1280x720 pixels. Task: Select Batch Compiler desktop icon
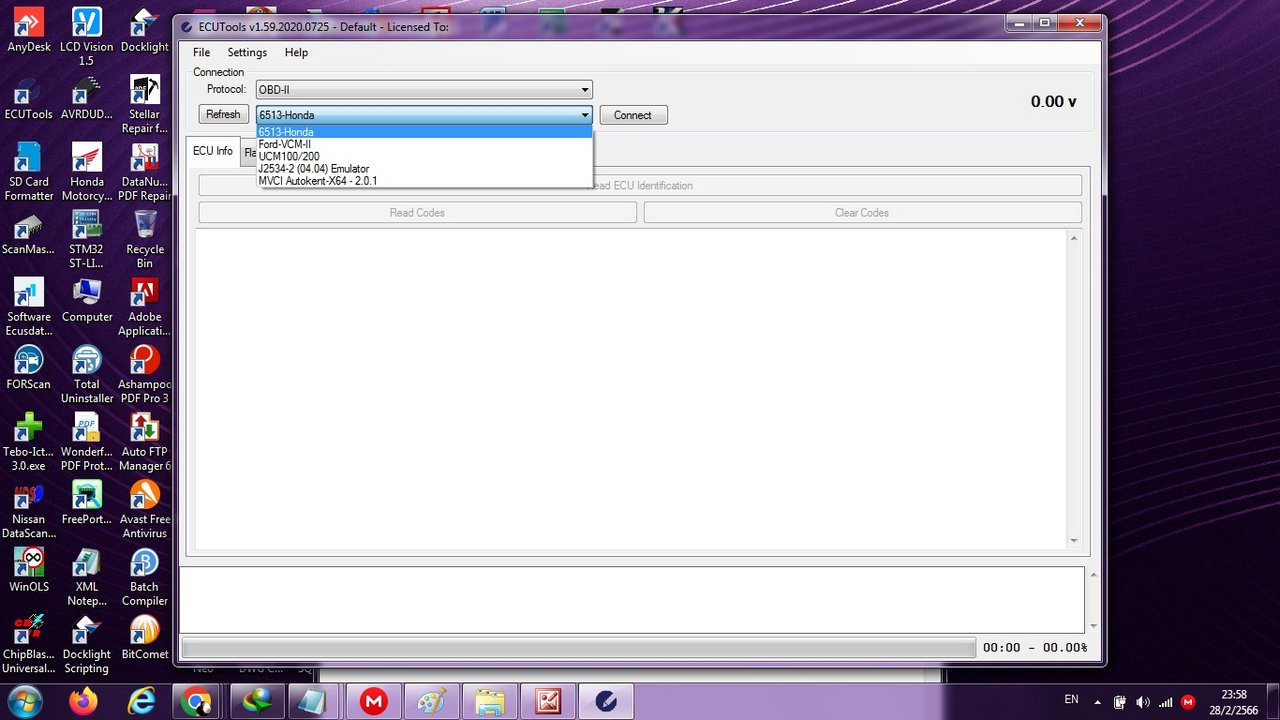[x=145, y=577]
